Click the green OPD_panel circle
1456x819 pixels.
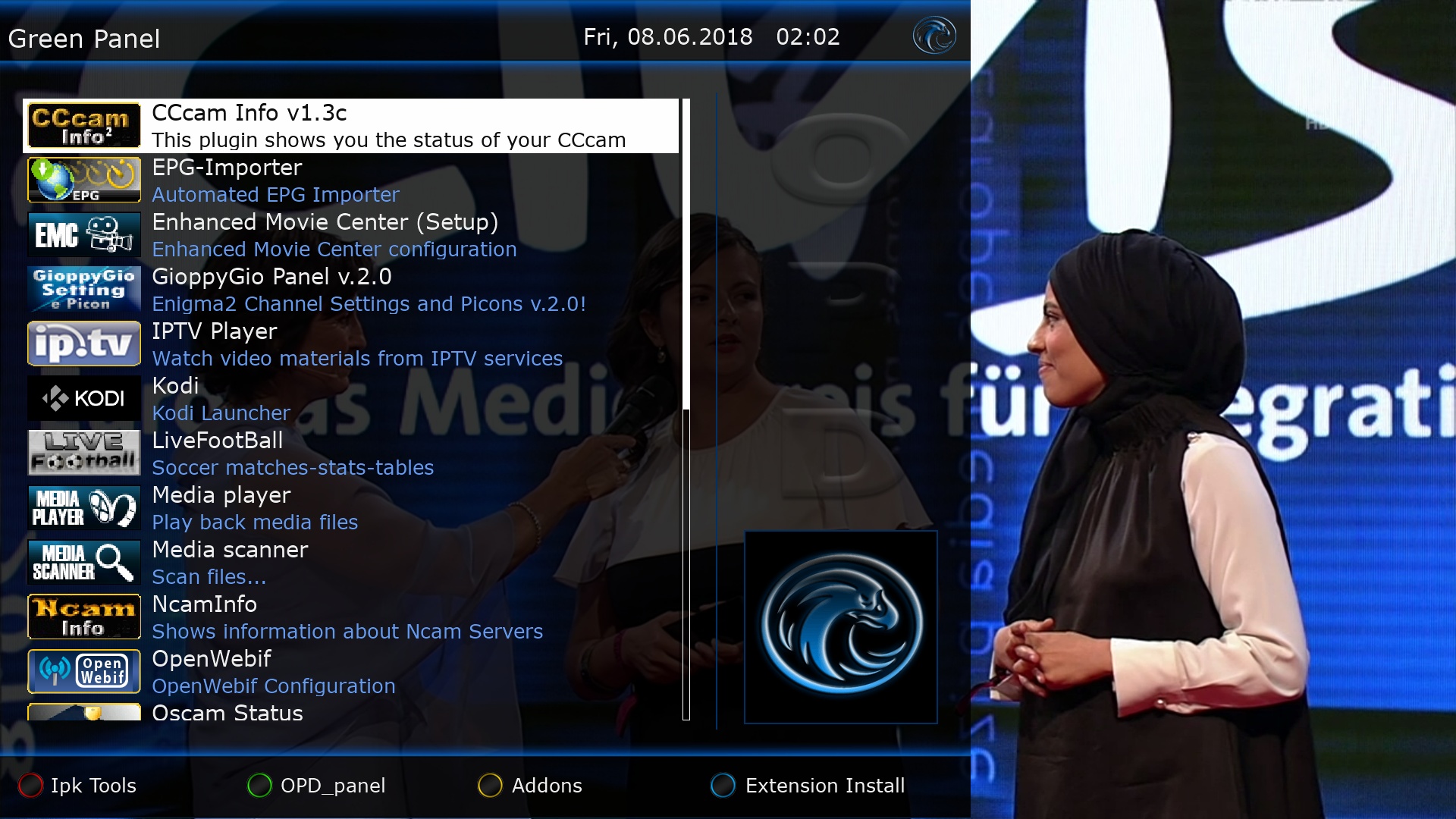259,786
